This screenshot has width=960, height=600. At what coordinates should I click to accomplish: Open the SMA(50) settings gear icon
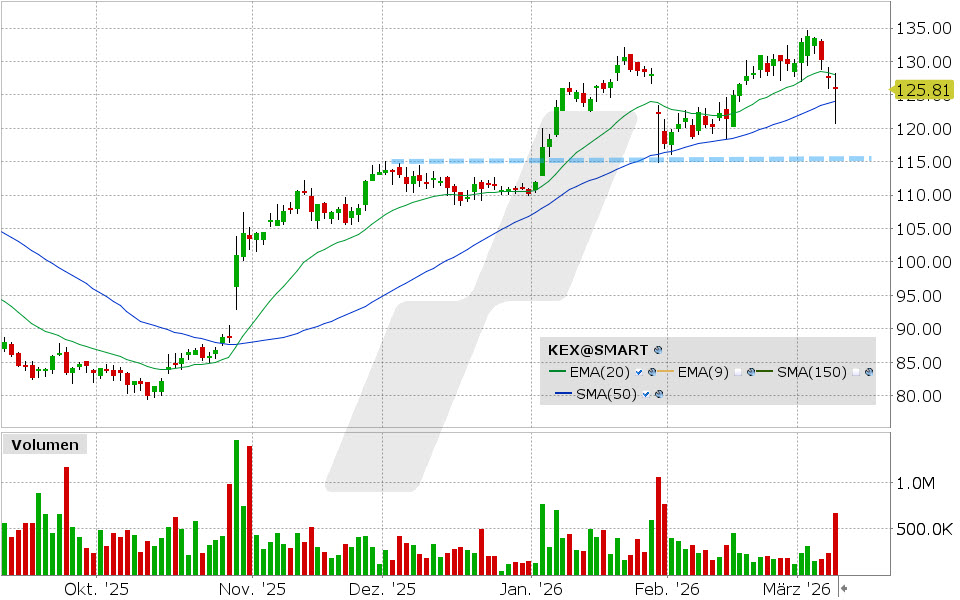pyautogui.click(x=658, y=393)
